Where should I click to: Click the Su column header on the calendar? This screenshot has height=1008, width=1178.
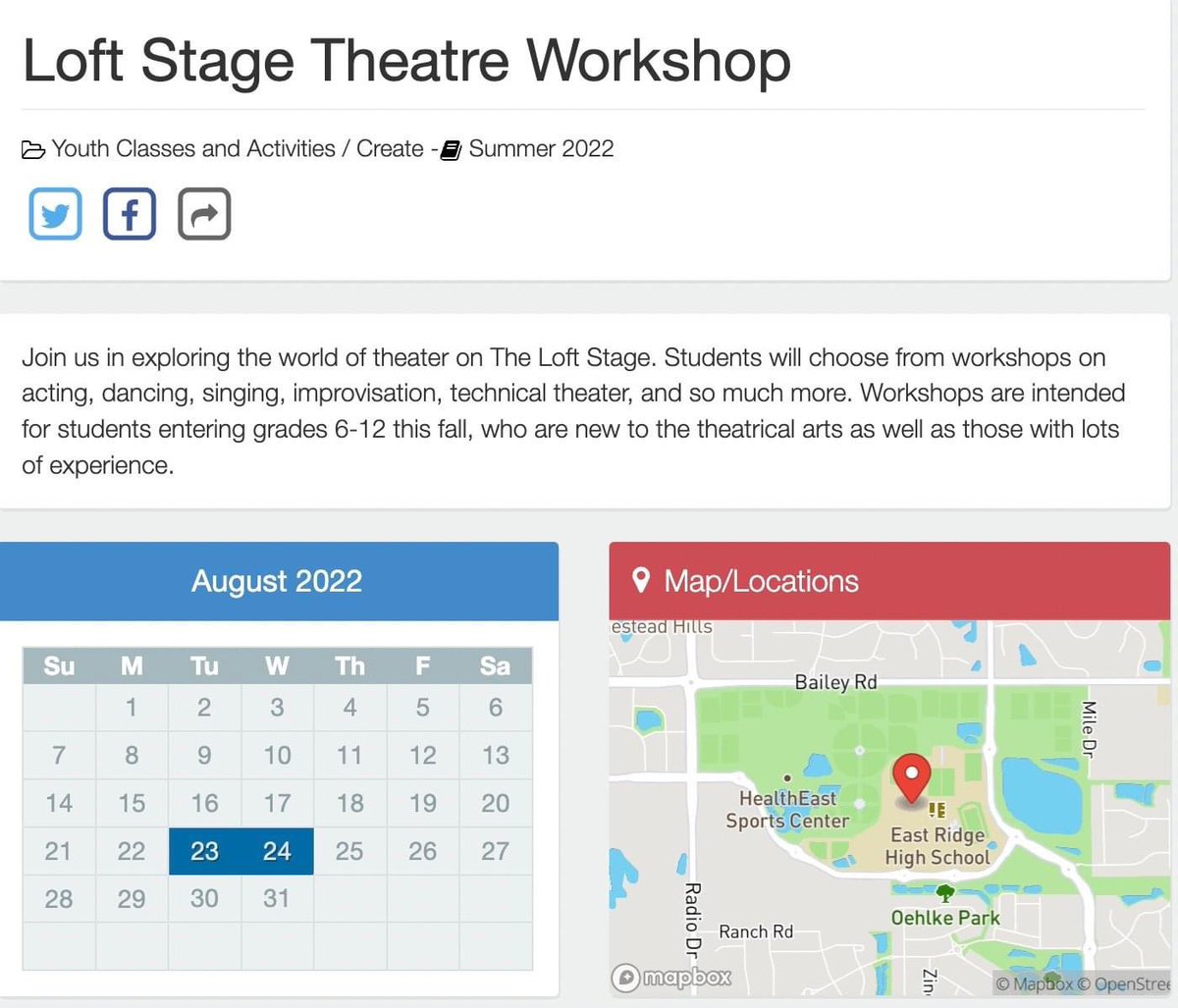(58, 665)
